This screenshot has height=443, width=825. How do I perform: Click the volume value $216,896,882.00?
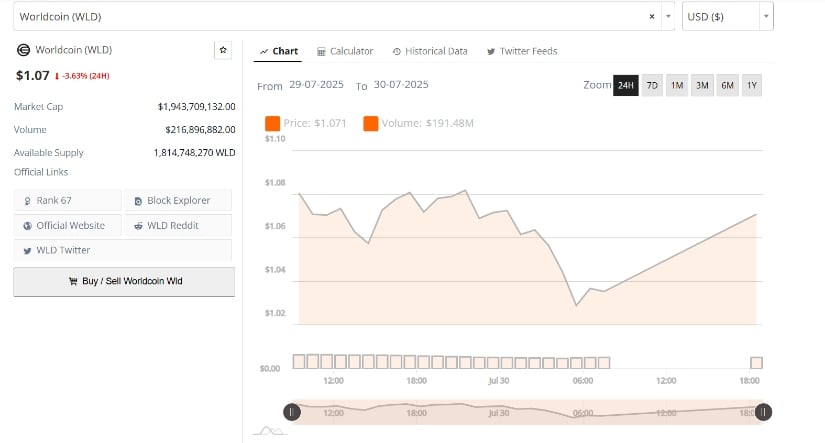(200, 129)
